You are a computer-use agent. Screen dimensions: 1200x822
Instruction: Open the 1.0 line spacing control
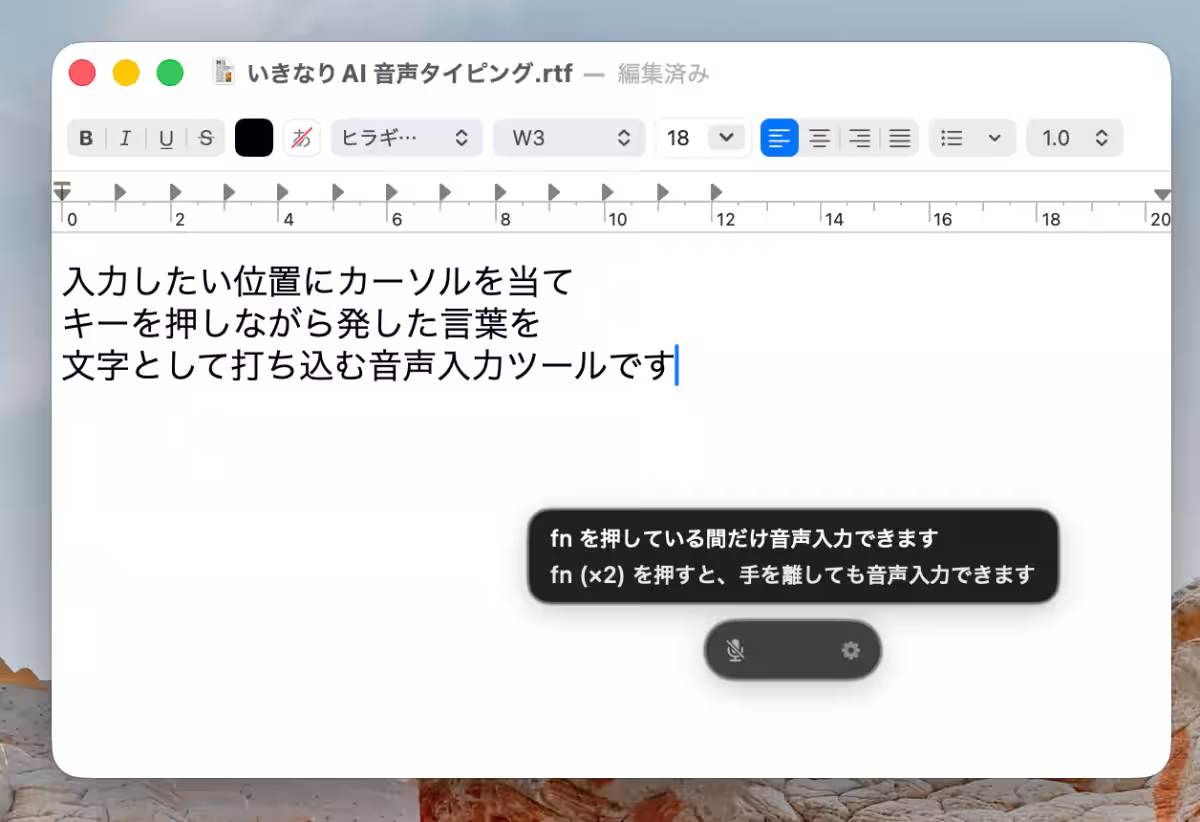click(x=1073, y=138)
